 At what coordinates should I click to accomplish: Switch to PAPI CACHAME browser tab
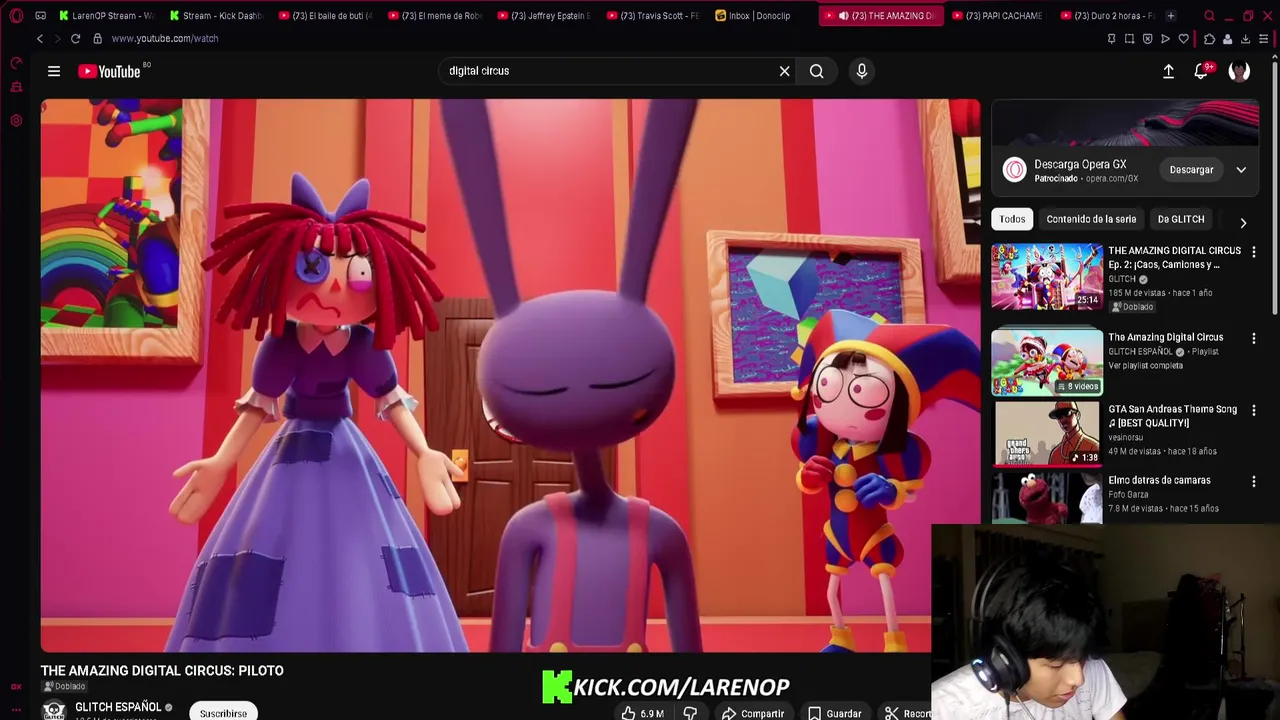(1001, 16)
